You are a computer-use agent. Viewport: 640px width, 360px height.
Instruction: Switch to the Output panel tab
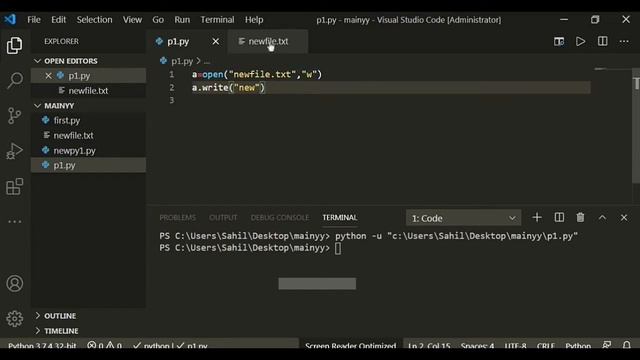[223, 218]
